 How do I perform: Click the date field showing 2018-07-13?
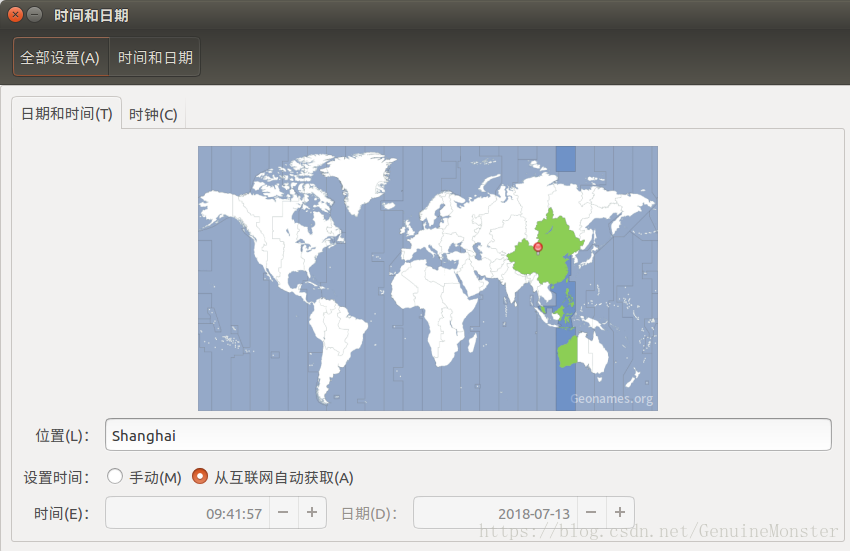coord(495,513)
